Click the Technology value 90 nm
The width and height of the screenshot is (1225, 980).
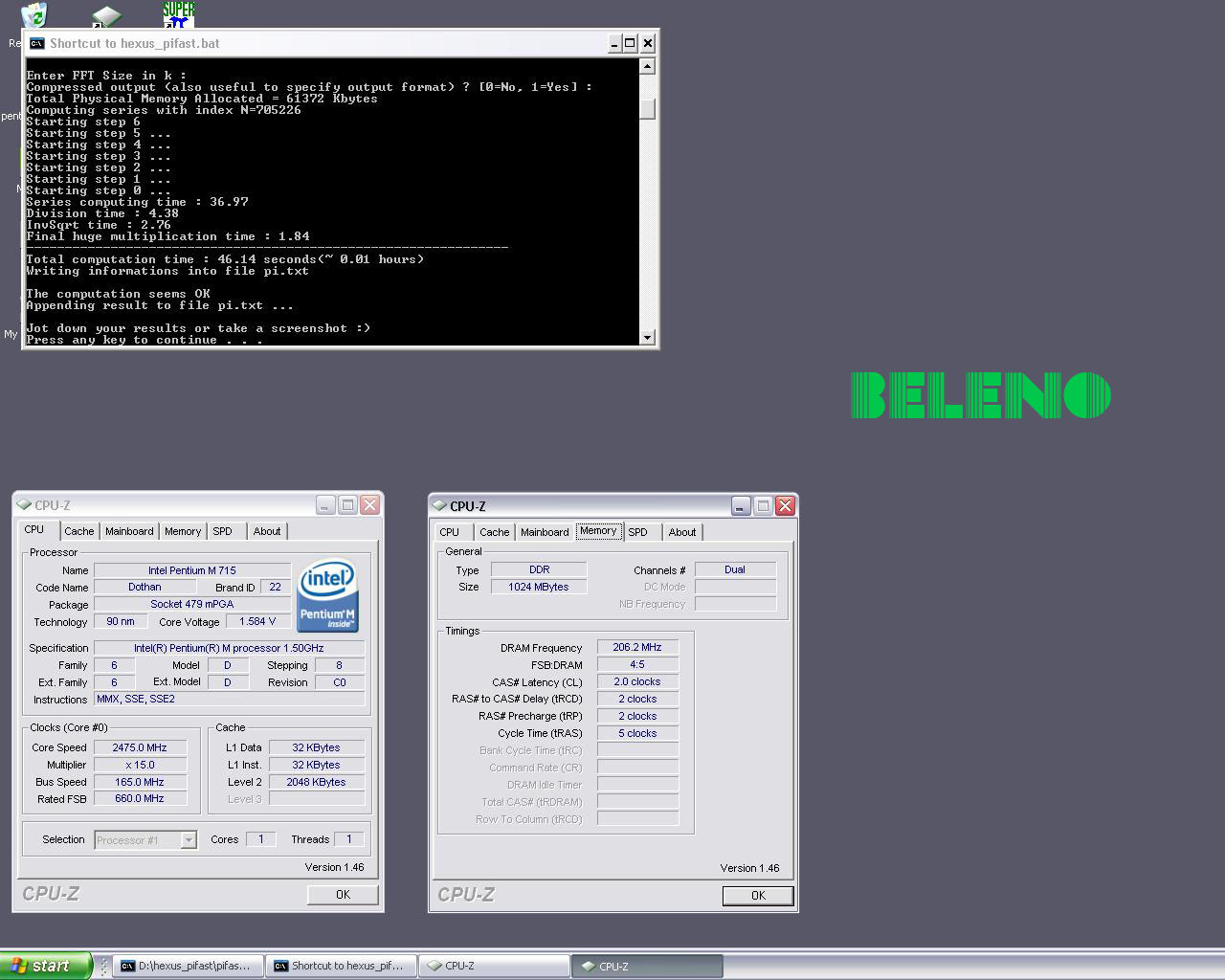[121, 621]
